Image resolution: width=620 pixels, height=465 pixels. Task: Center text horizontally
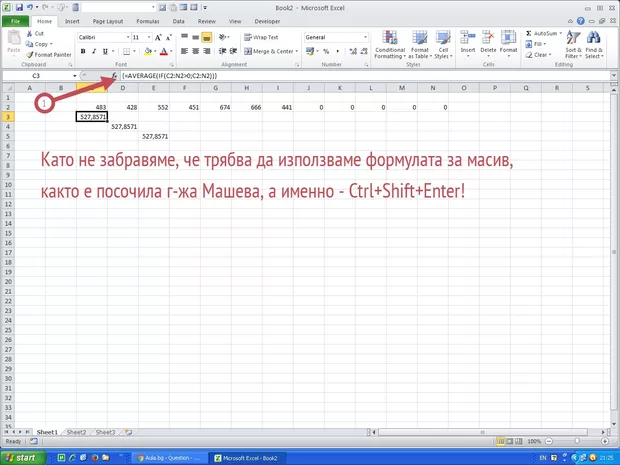(195, 51)
